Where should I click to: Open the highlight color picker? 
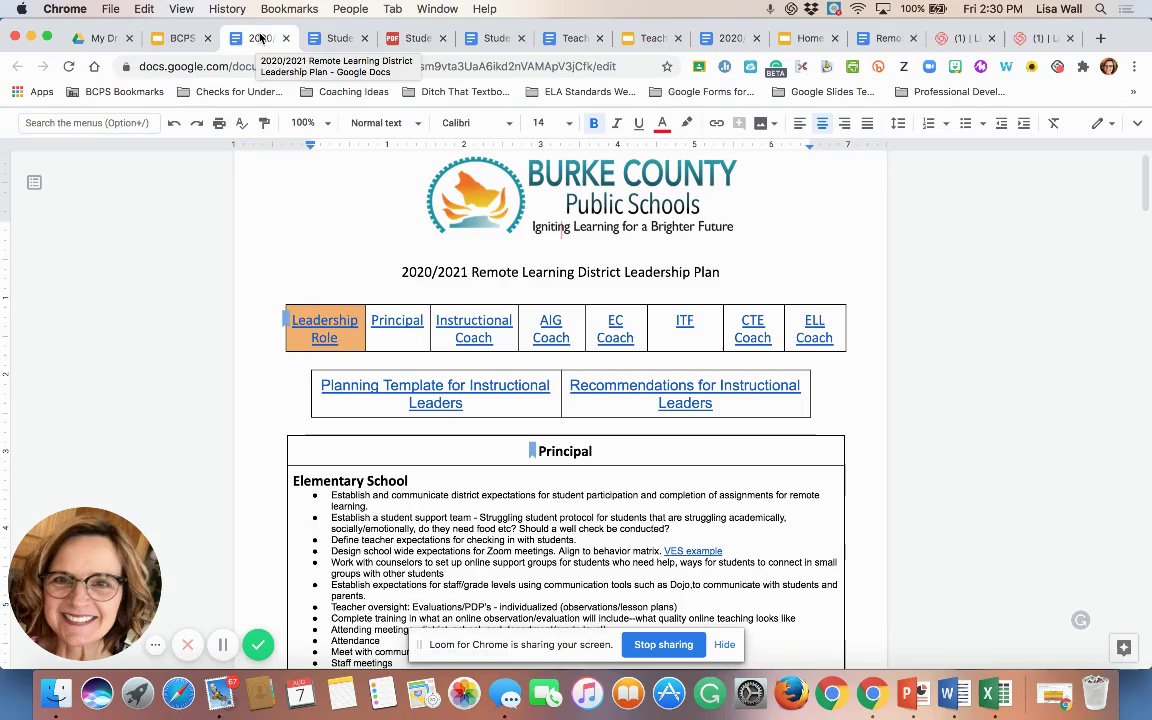point(686,123)
